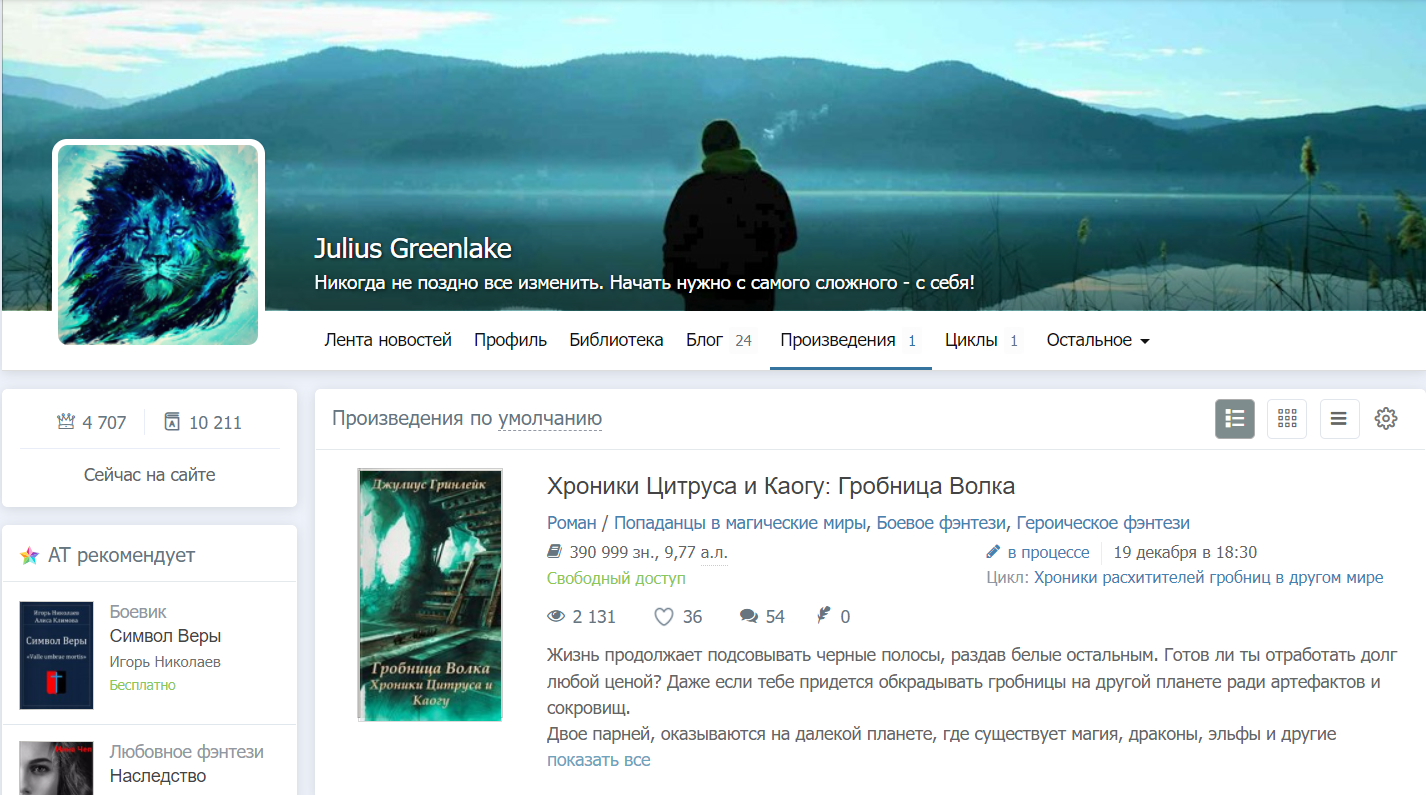1426x795 pixels.
Task: Switch to compact lines view icon
Action: [x=1339, y=419]
